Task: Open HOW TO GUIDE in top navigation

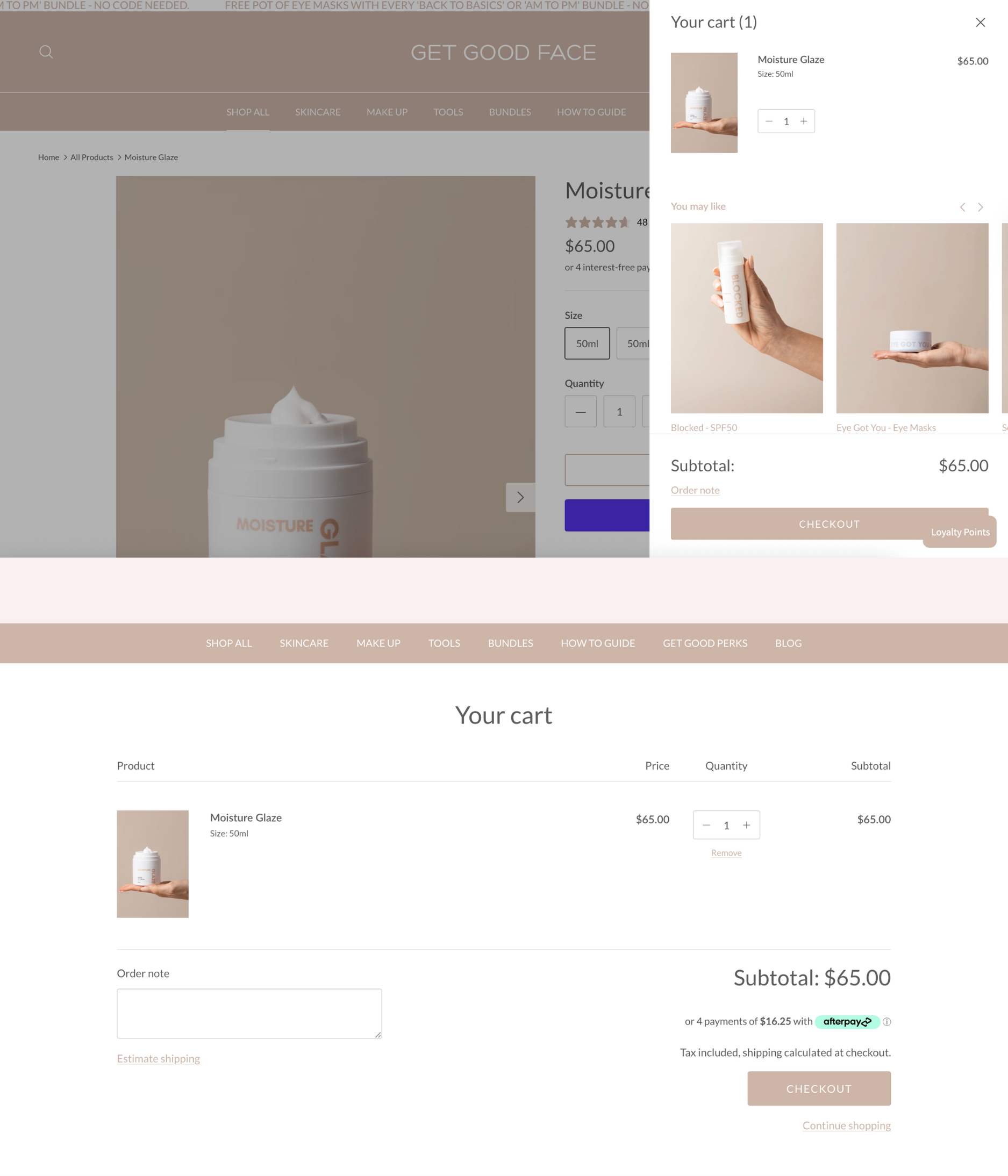Action: (591, 112)
